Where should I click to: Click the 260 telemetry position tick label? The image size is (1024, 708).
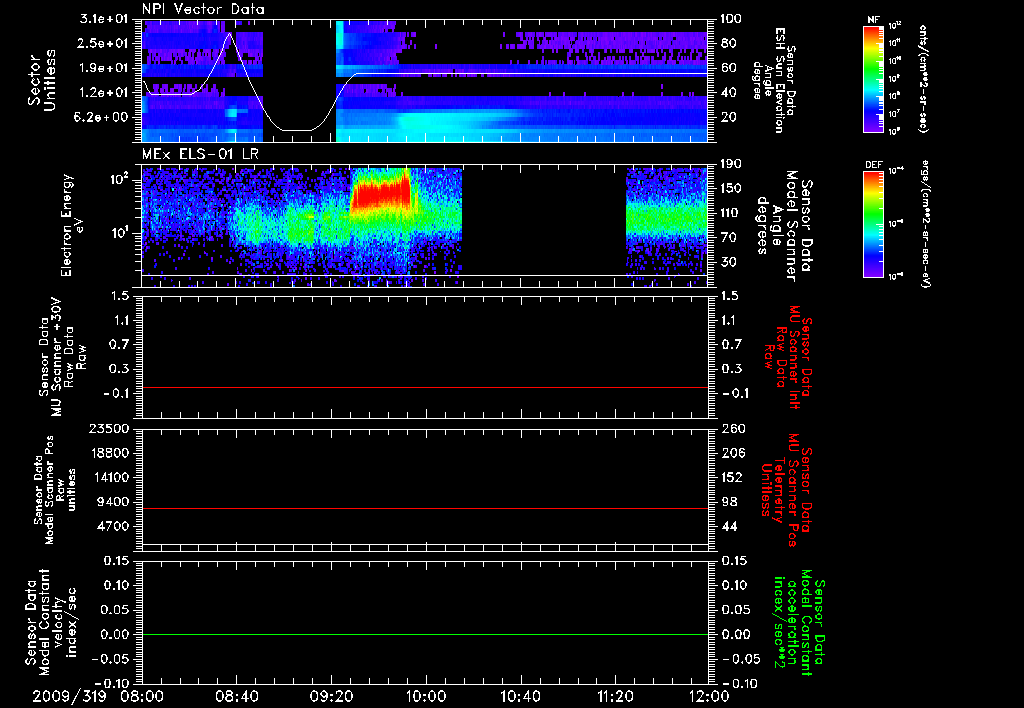[732, 429]
